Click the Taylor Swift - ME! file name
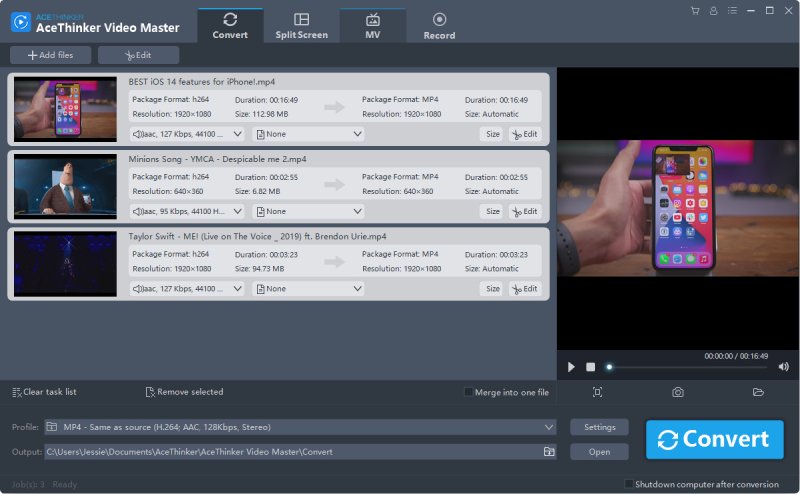 click(257, 236)
